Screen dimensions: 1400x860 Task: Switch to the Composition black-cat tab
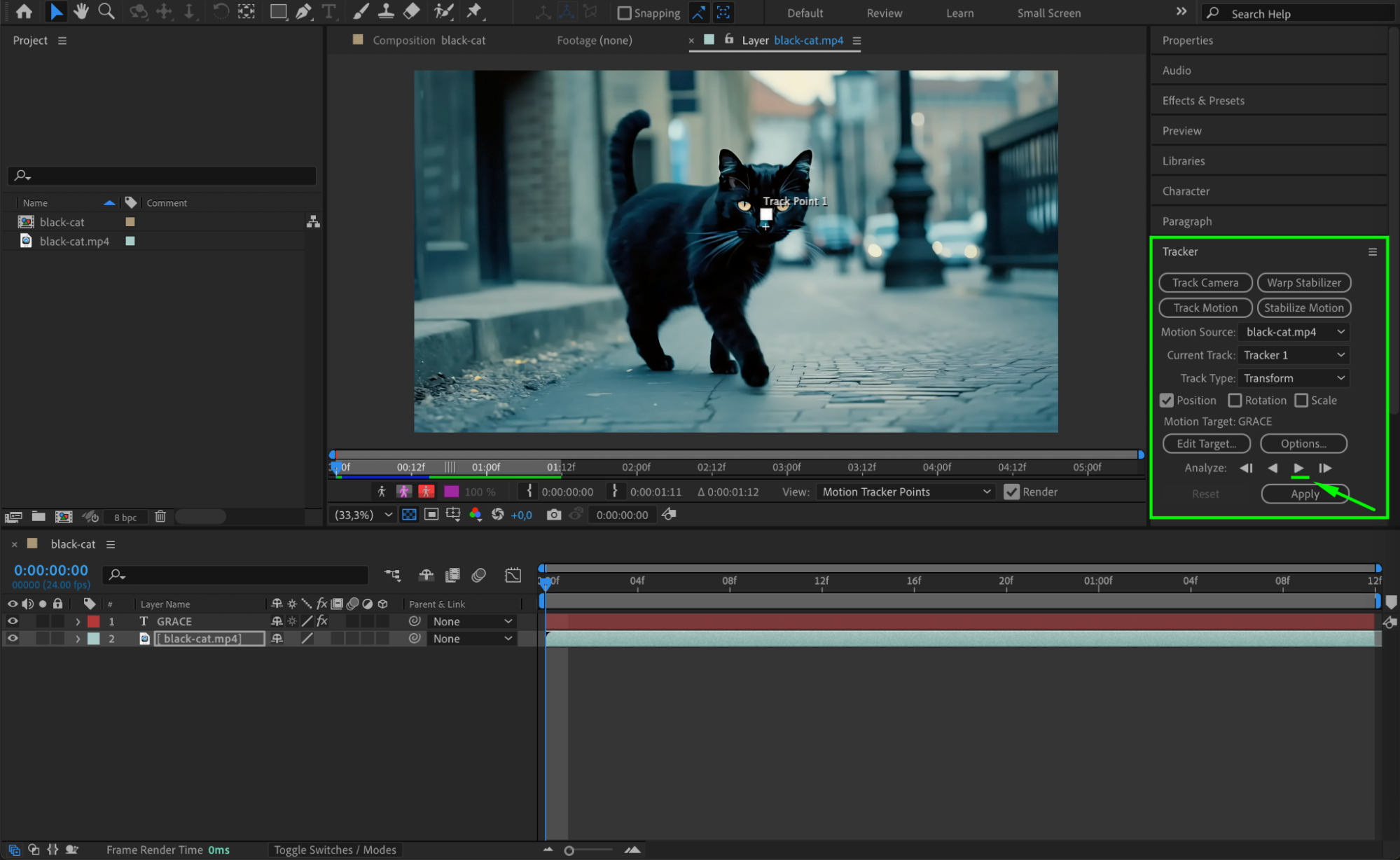pos(428,41)
